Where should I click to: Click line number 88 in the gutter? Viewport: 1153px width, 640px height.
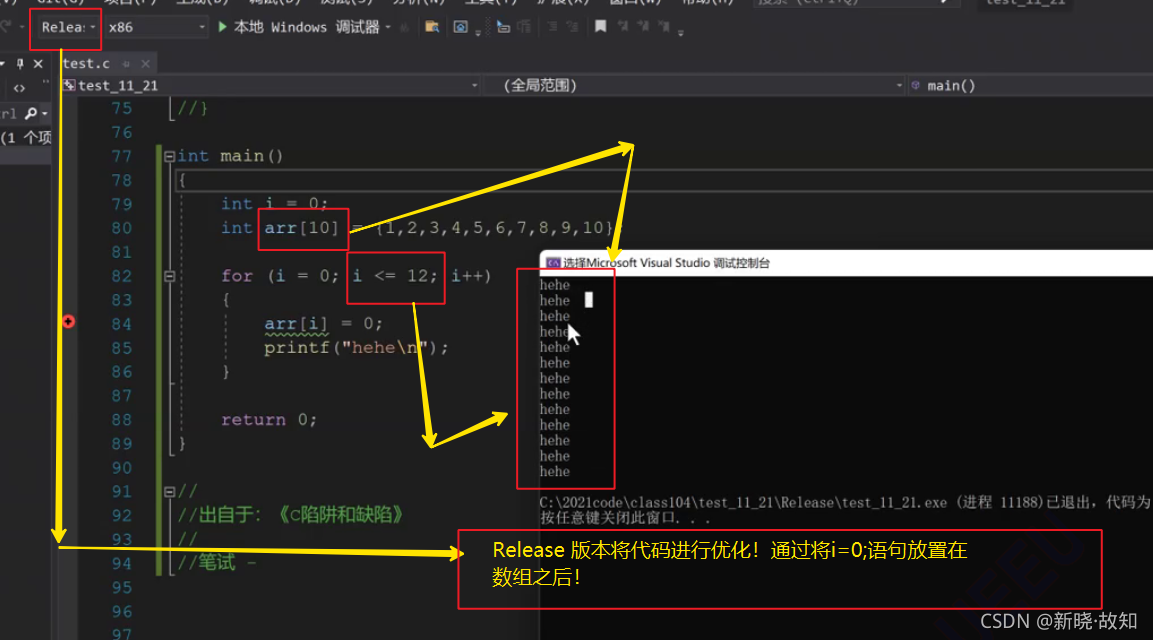(121, 419)
